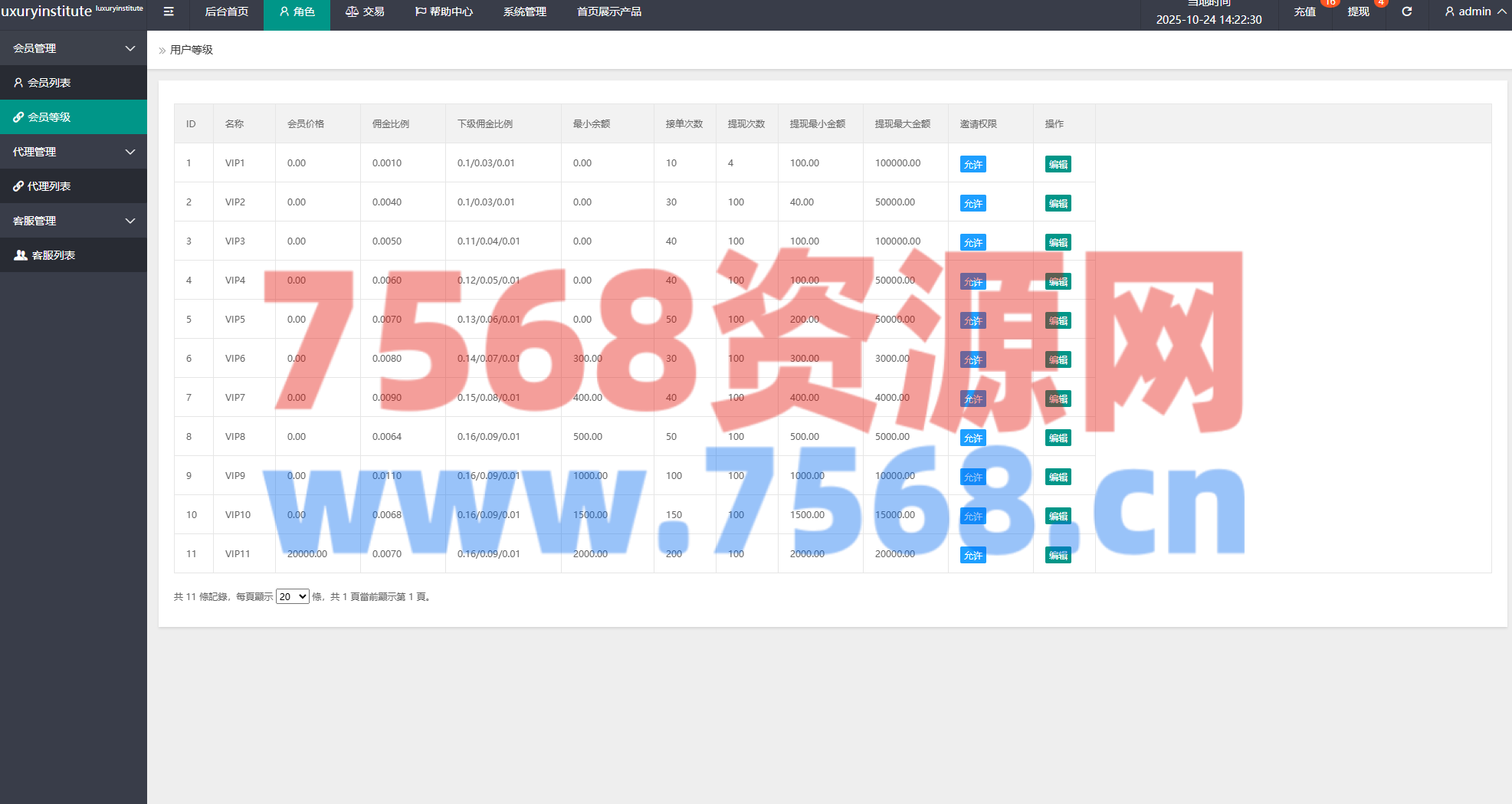1512x804 pixels.
Task: Select 会员等级 in the sidebar
Action: coord(74,117)
